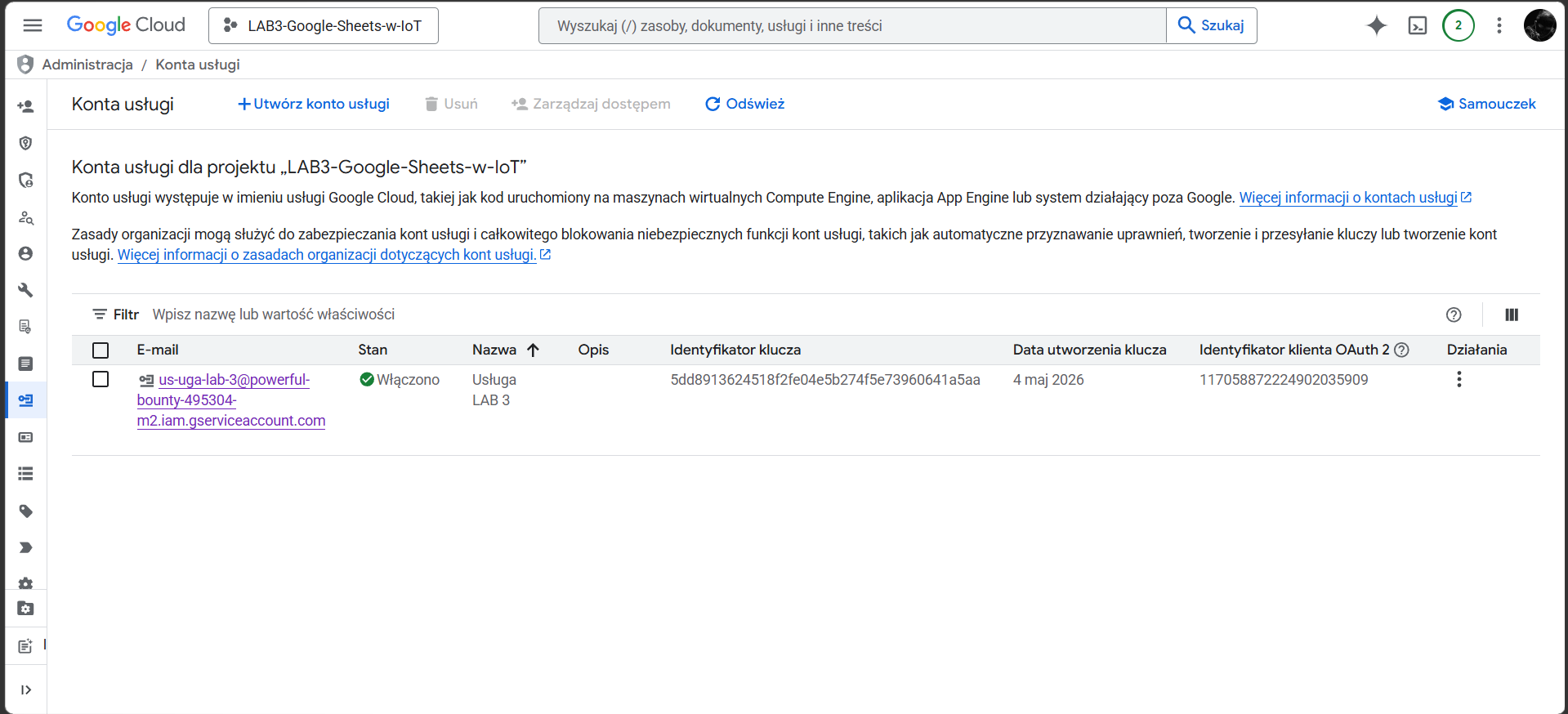Click the Google Cloud logo
This screenshot has width=1568, height=714.
tap(126, 25)
